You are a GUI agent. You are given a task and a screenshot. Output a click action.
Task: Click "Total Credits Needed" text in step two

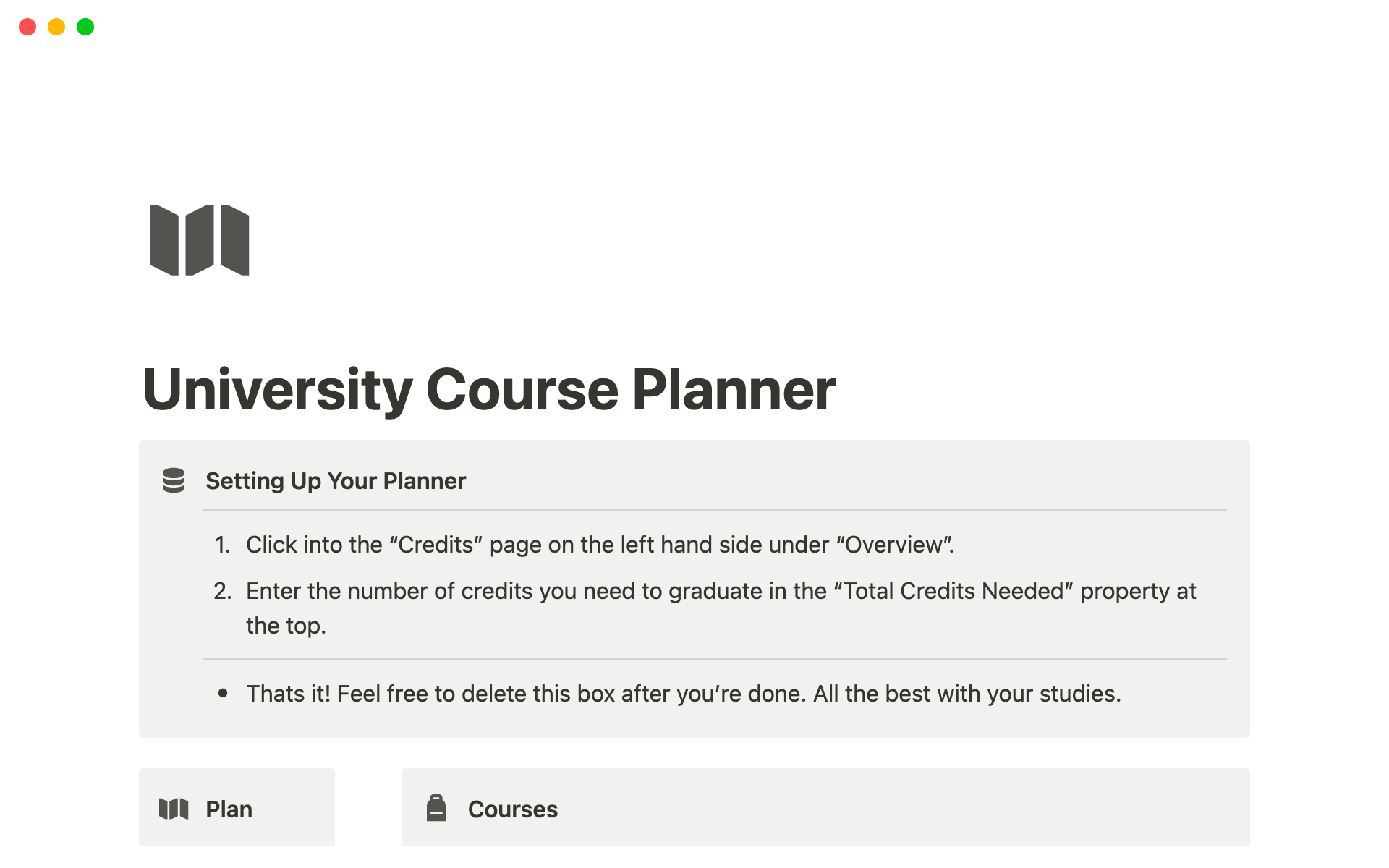pyautogui.click(x=953, y=591)
